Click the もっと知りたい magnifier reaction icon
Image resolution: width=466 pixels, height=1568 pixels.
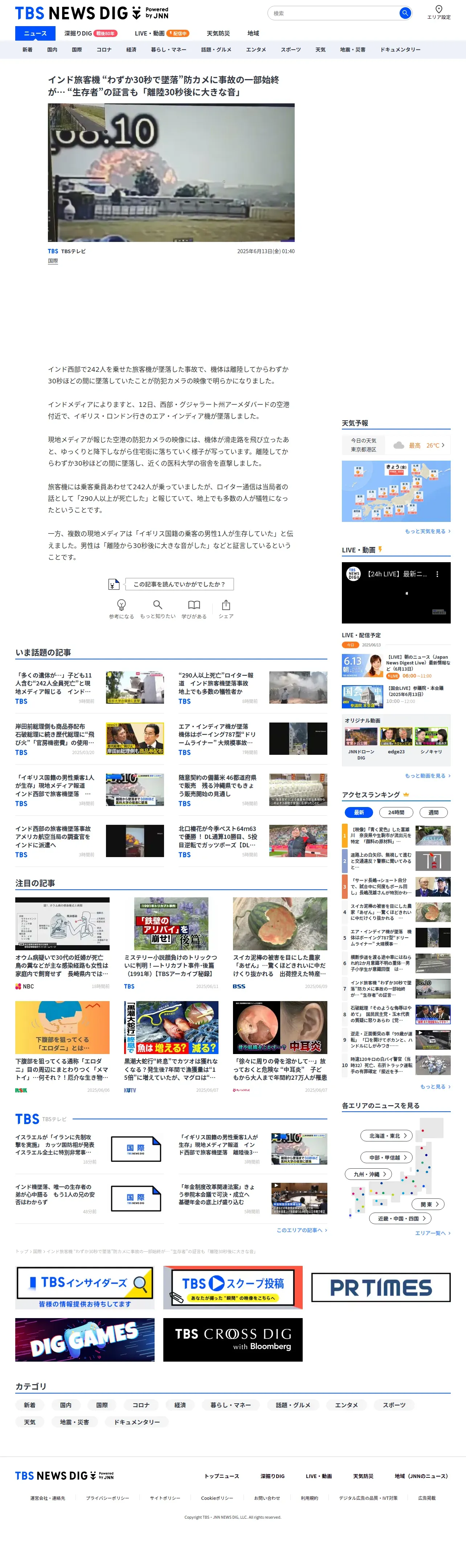[x=158, y=604]
